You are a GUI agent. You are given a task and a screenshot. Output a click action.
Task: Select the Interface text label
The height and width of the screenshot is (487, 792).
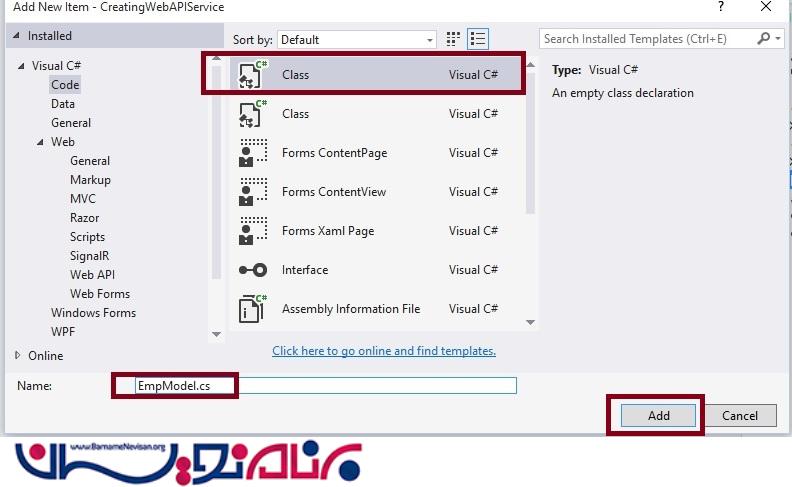(x=305, y=270)
